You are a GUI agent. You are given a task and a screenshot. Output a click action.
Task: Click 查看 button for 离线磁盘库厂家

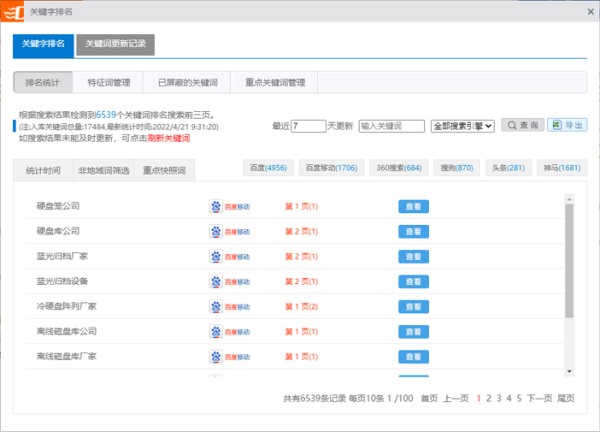click(413, 357)
